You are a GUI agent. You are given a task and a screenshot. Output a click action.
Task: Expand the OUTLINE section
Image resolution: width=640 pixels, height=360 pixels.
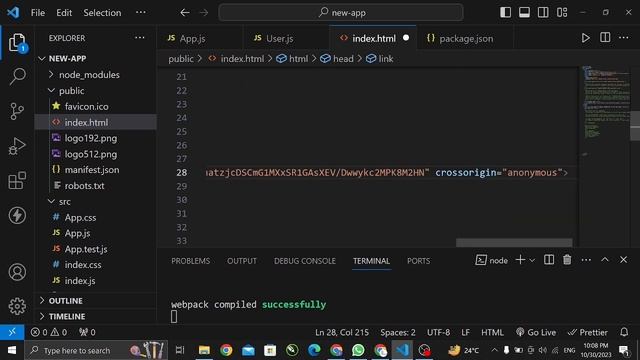tap(95, 300)
